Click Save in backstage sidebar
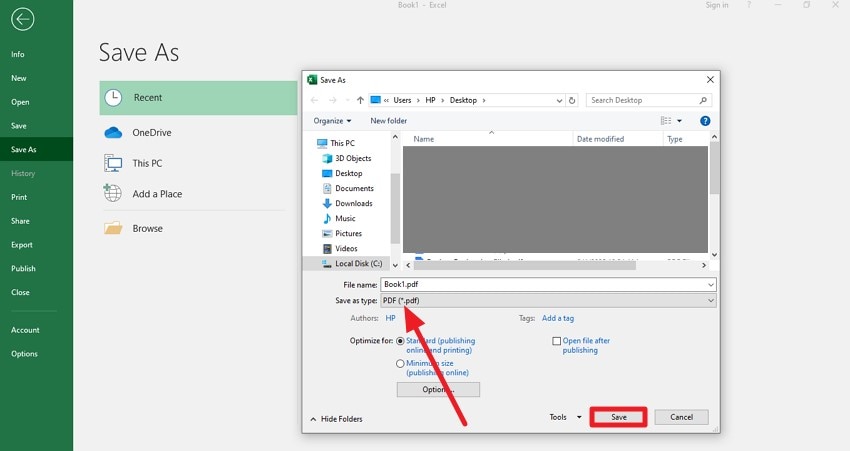This screenshot has height=451, width=850. [x=18, y=126]
